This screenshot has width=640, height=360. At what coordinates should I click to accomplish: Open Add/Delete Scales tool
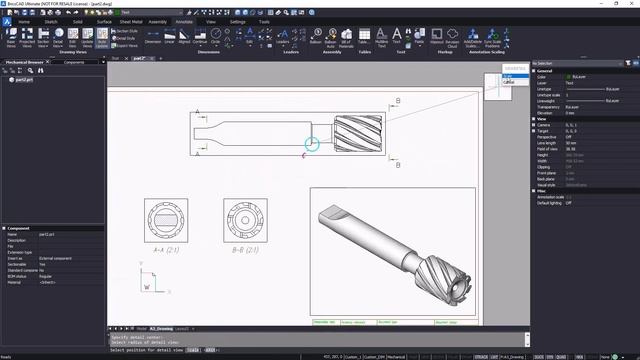[473, 37]
